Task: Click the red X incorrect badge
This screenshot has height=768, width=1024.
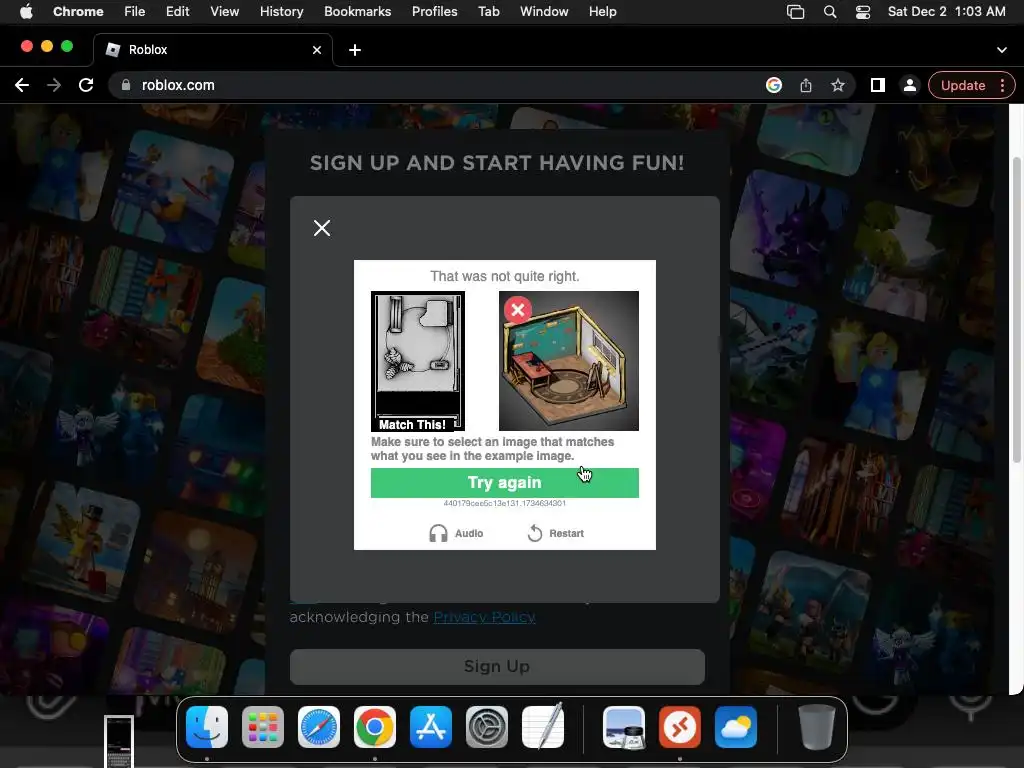Action: pos(518,310)
